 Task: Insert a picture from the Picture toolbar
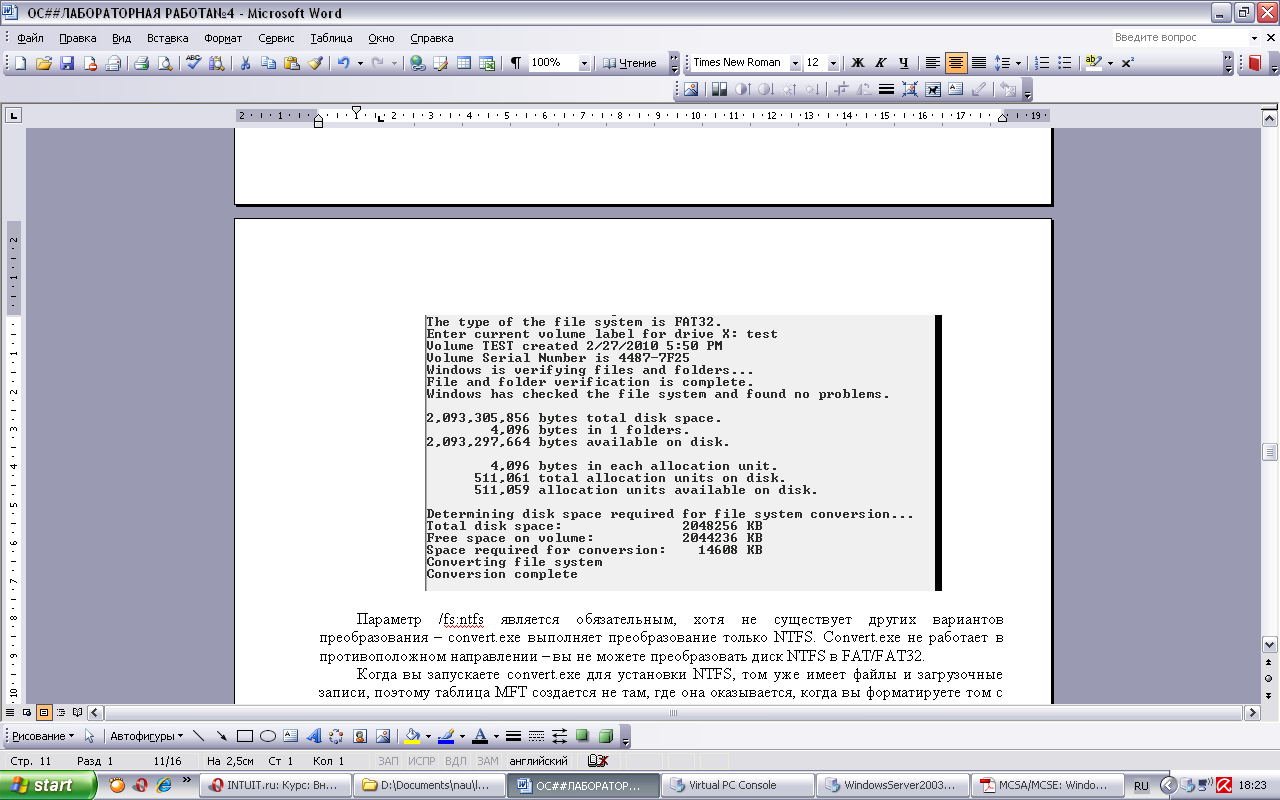[x=690, y=89]
